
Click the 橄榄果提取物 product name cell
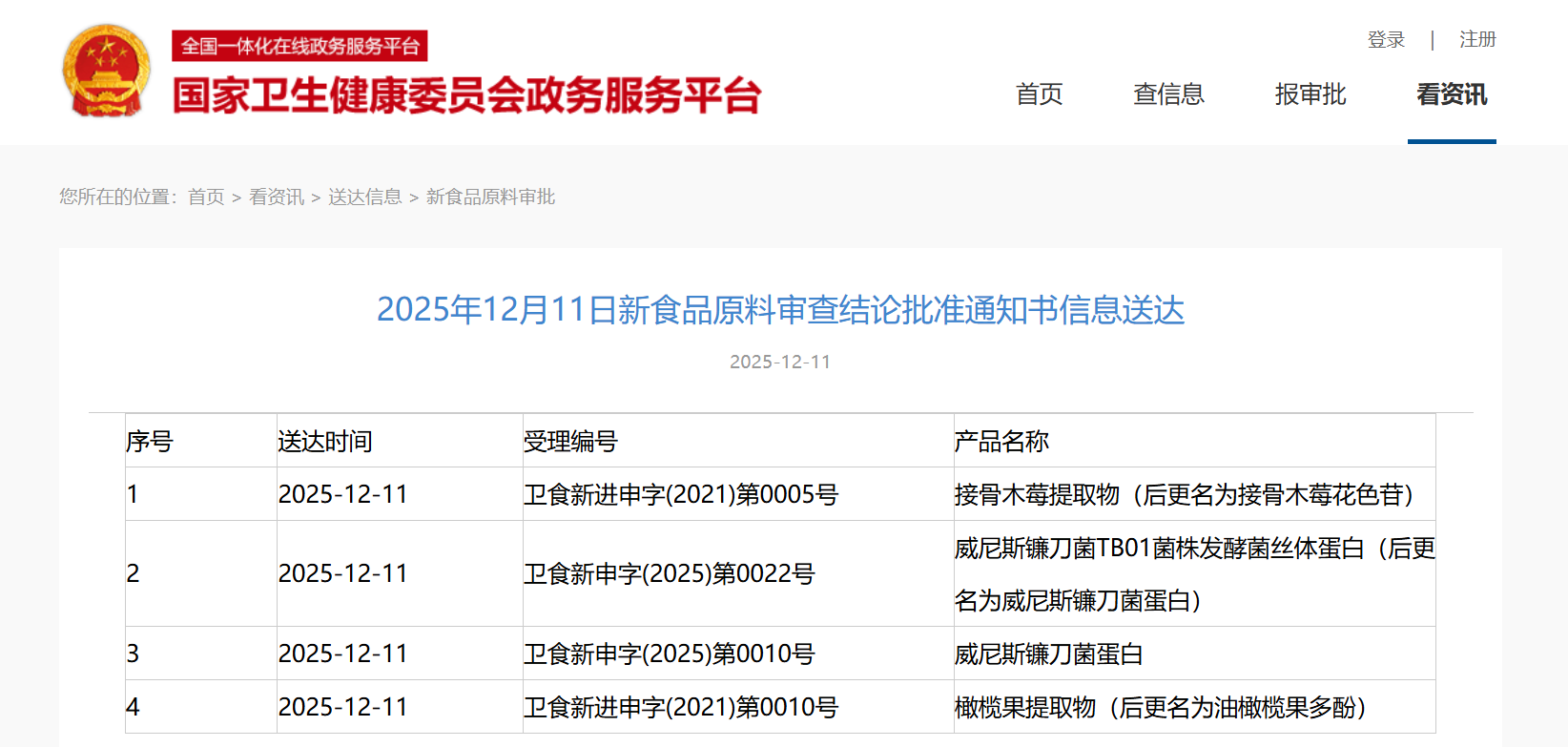pyautogui.click(x=1161, y=708)
